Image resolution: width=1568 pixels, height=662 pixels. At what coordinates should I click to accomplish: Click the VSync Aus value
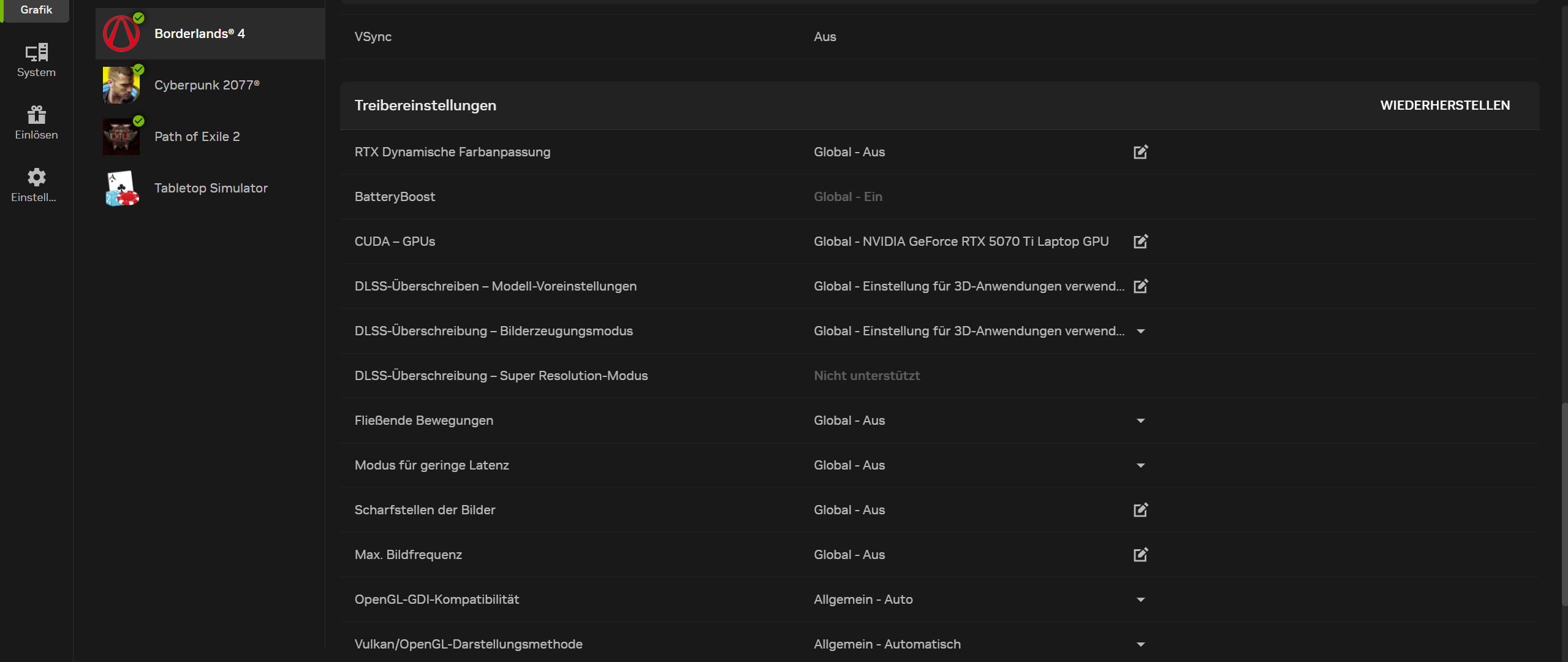pos(825,37)
